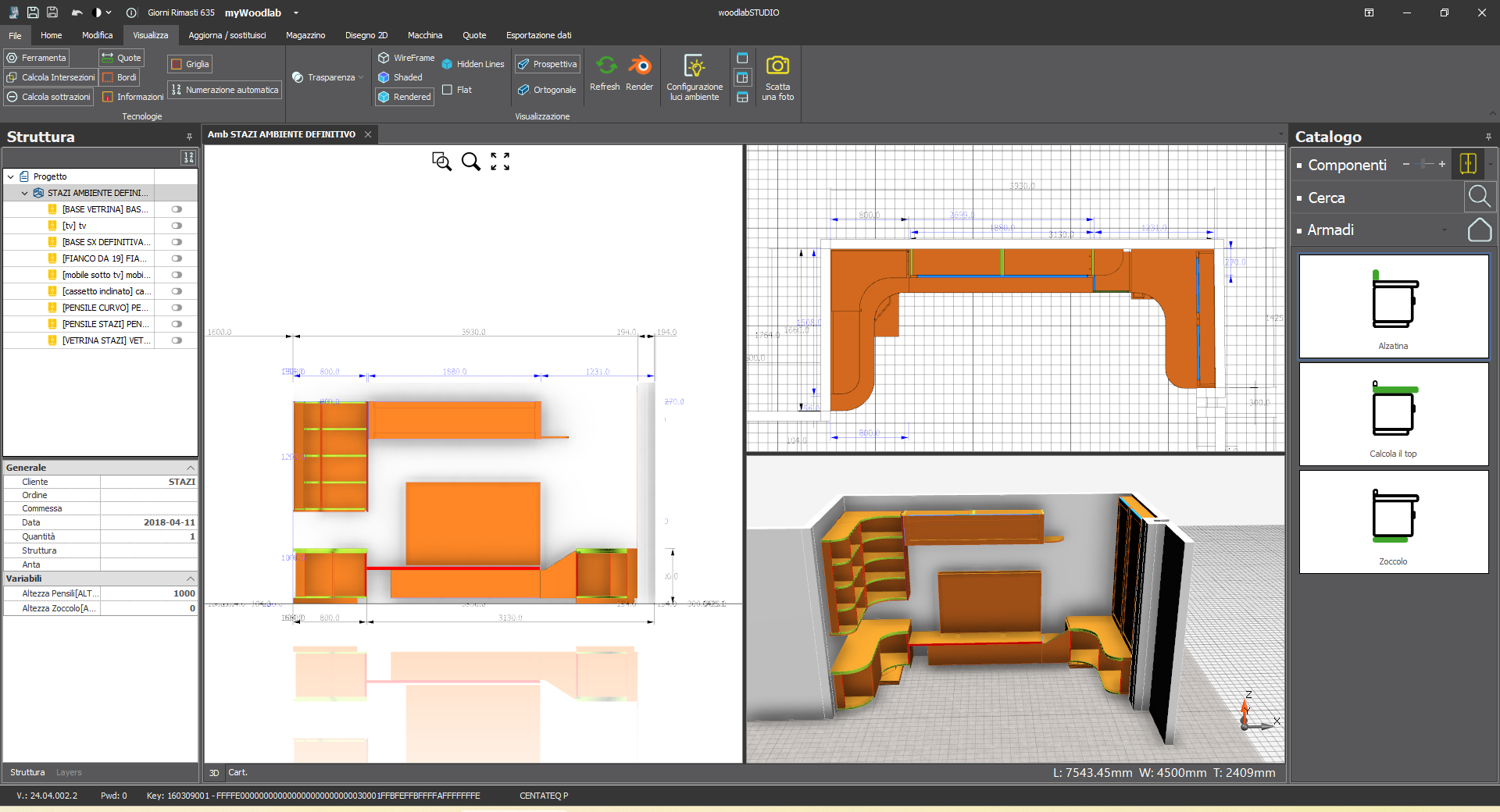1500x812 pixels.
Task: Open Configurazione luci ambiente
Action: click(694, 77)
